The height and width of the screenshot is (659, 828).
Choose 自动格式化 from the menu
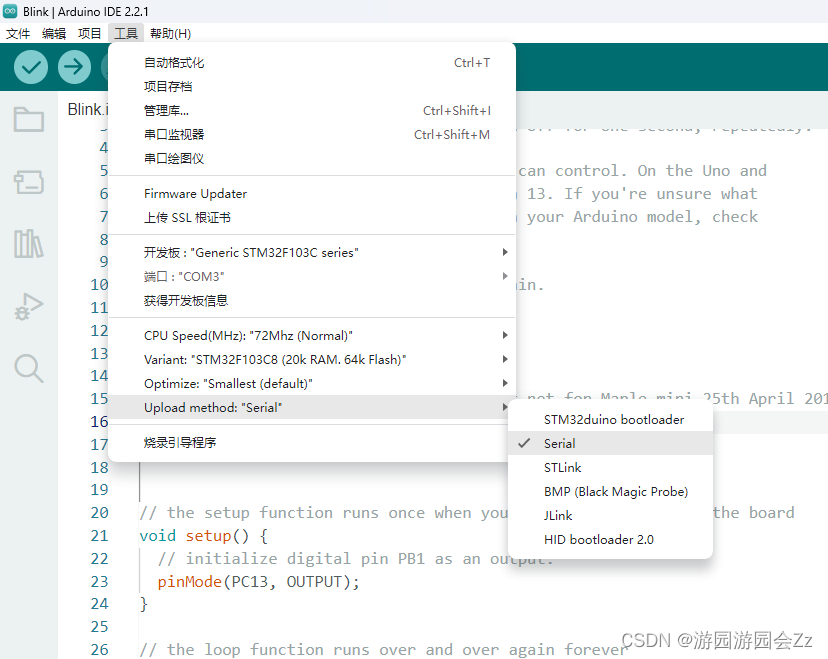point(312,63)
